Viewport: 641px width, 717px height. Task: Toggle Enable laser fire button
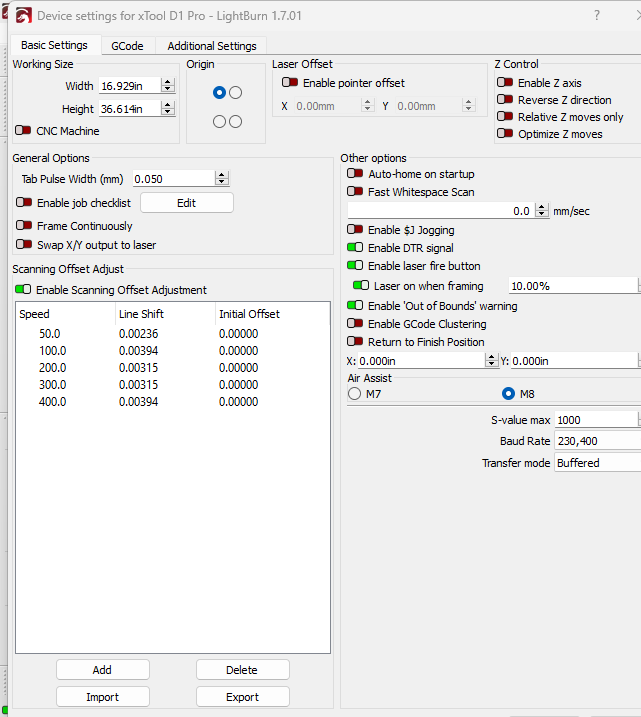[355, 265]
